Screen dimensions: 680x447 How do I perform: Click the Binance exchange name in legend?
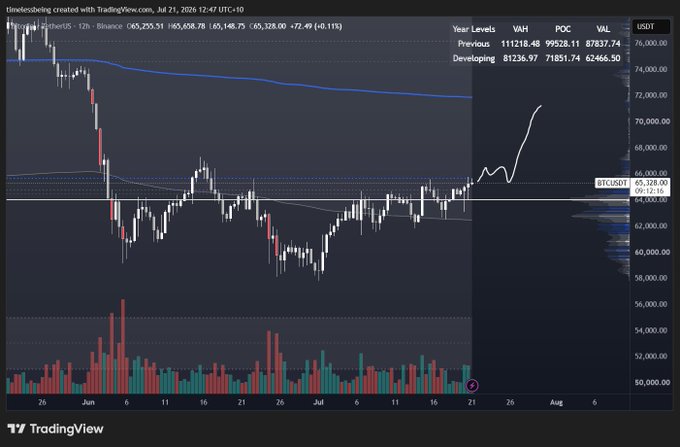point(109,26)
